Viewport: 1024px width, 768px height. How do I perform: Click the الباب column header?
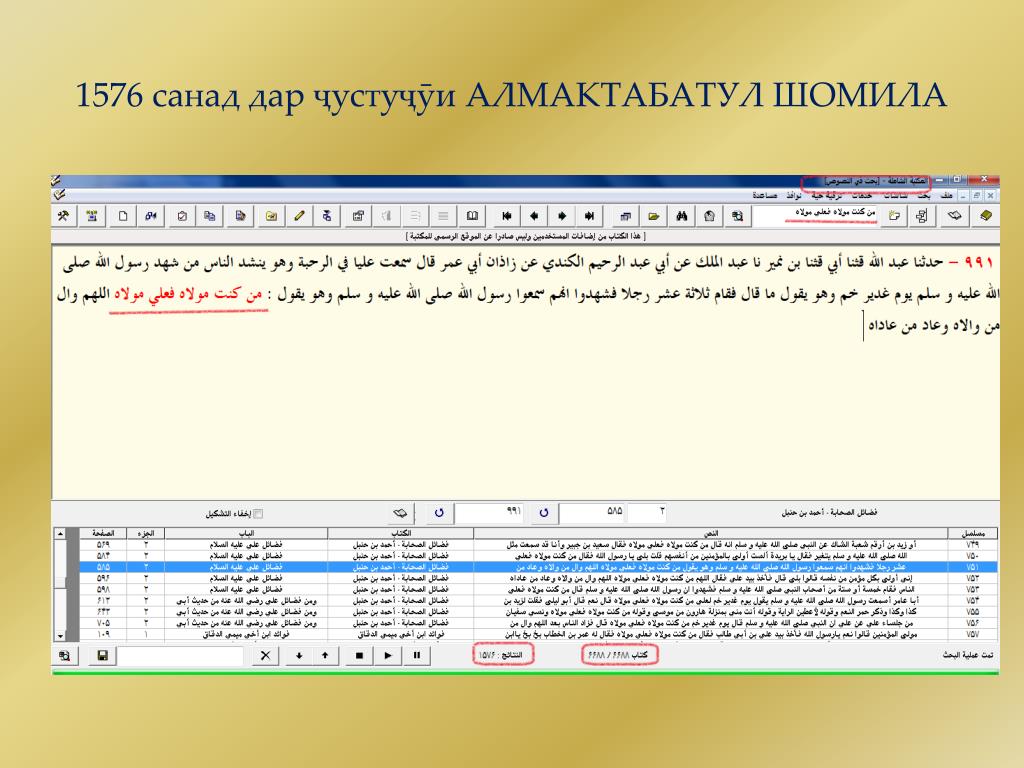pyautogui.click(x=246, y=534)
